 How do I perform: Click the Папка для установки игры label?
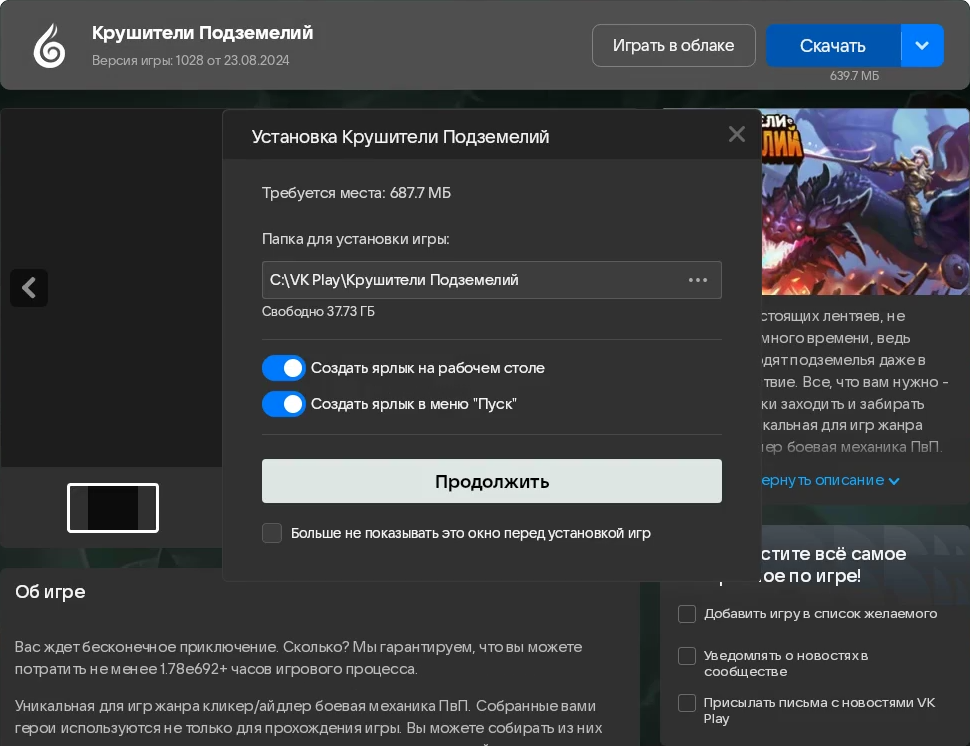tap(356, 239)
